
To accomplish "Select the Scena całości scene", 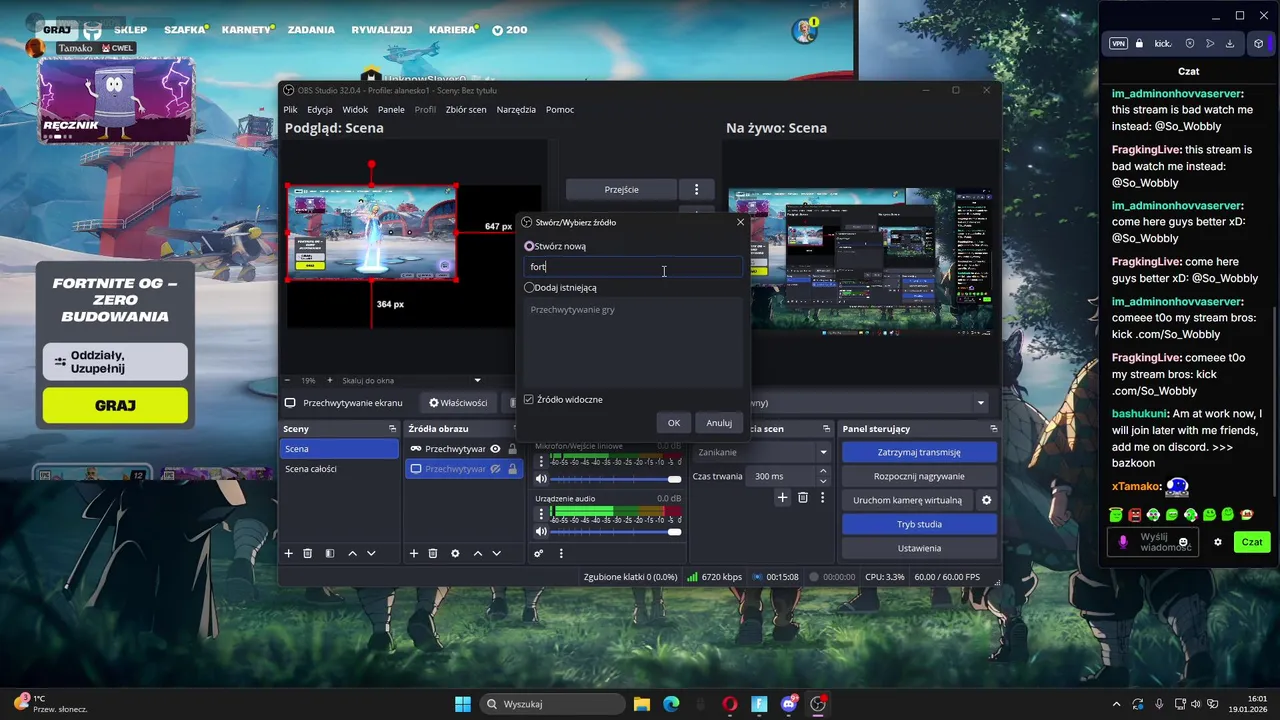I will (x=340, y=469).
